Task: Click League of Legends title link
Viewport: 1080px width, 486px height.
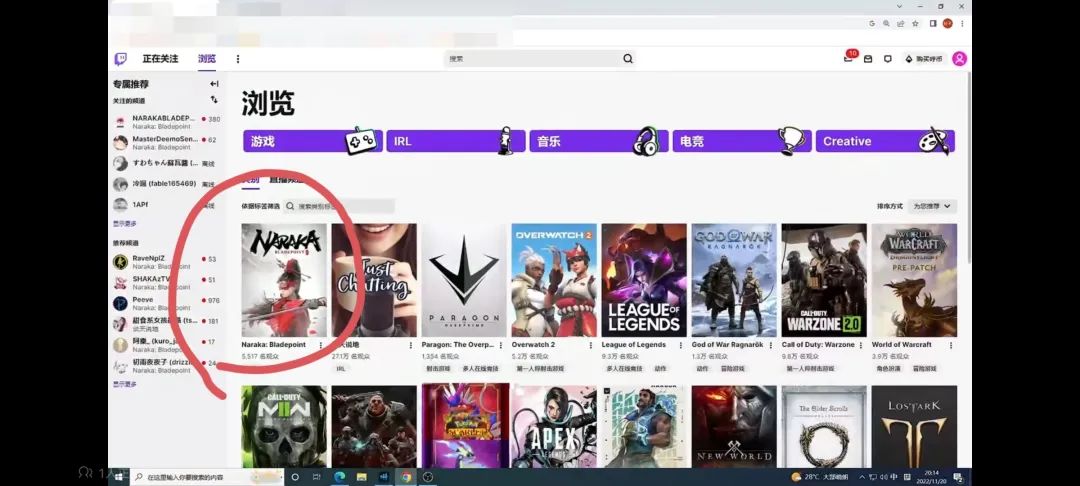Action: click(x=634, y=345)
